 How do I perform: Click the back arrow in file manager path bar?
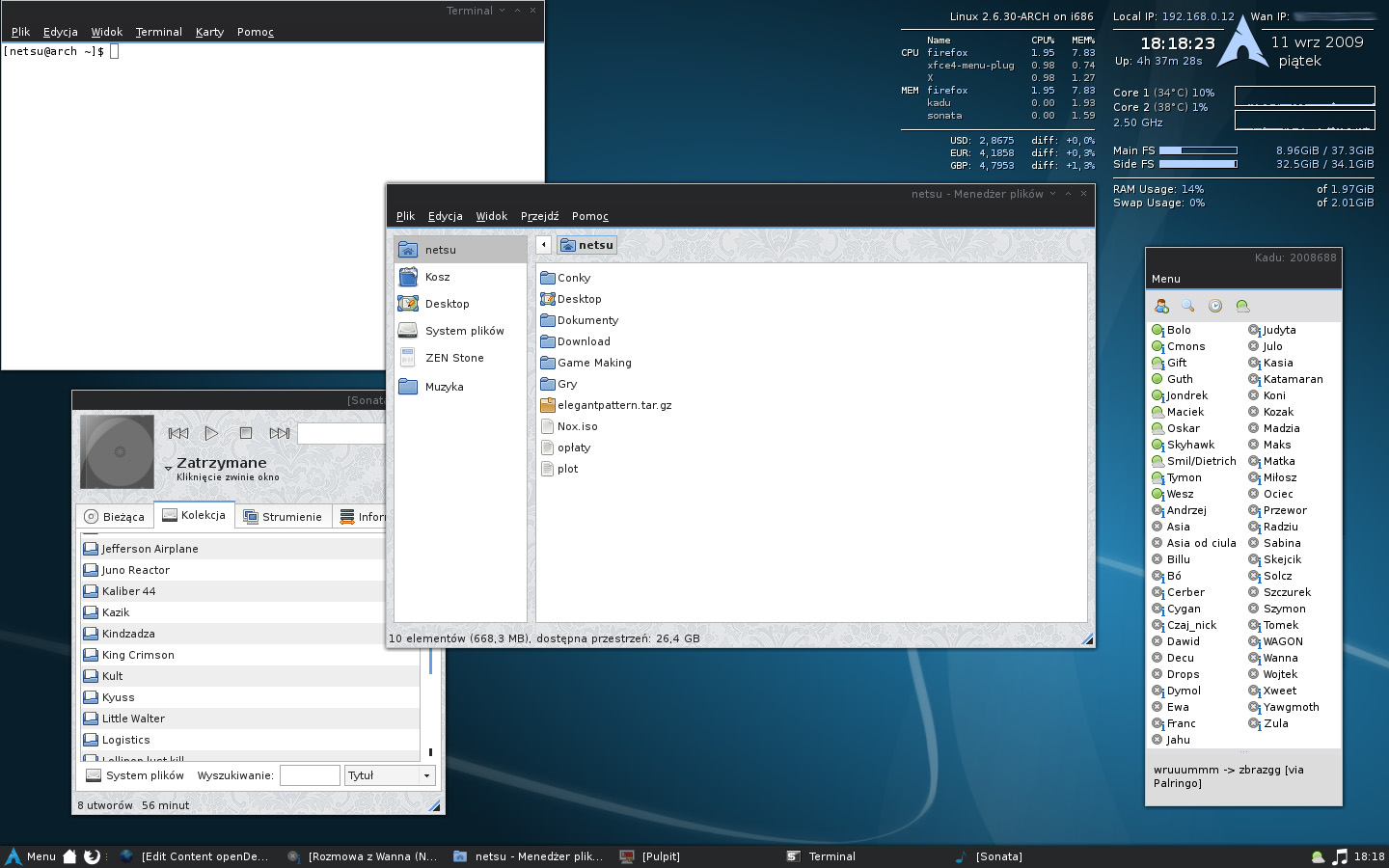[544, 245]
